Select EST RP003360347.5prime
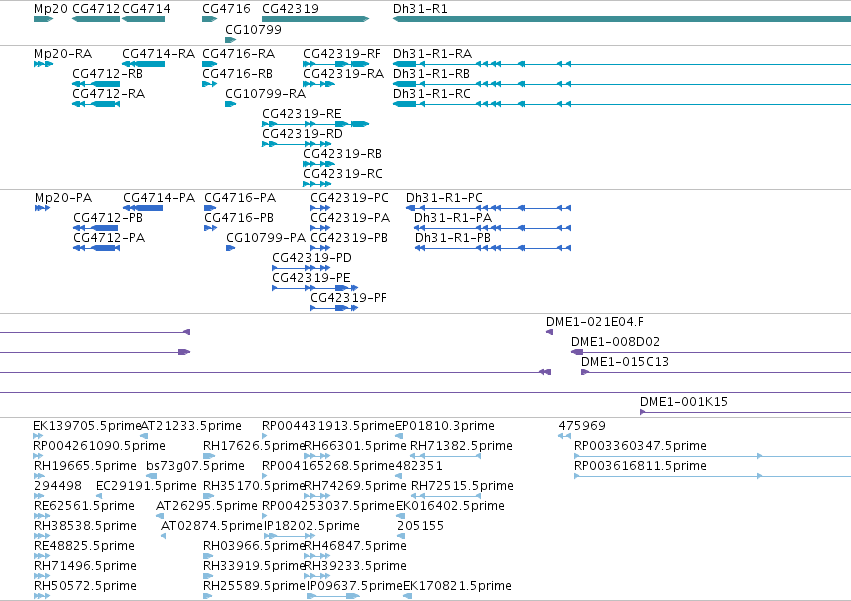This screenshot has height=601, width=851. click(x=640, y=446)
